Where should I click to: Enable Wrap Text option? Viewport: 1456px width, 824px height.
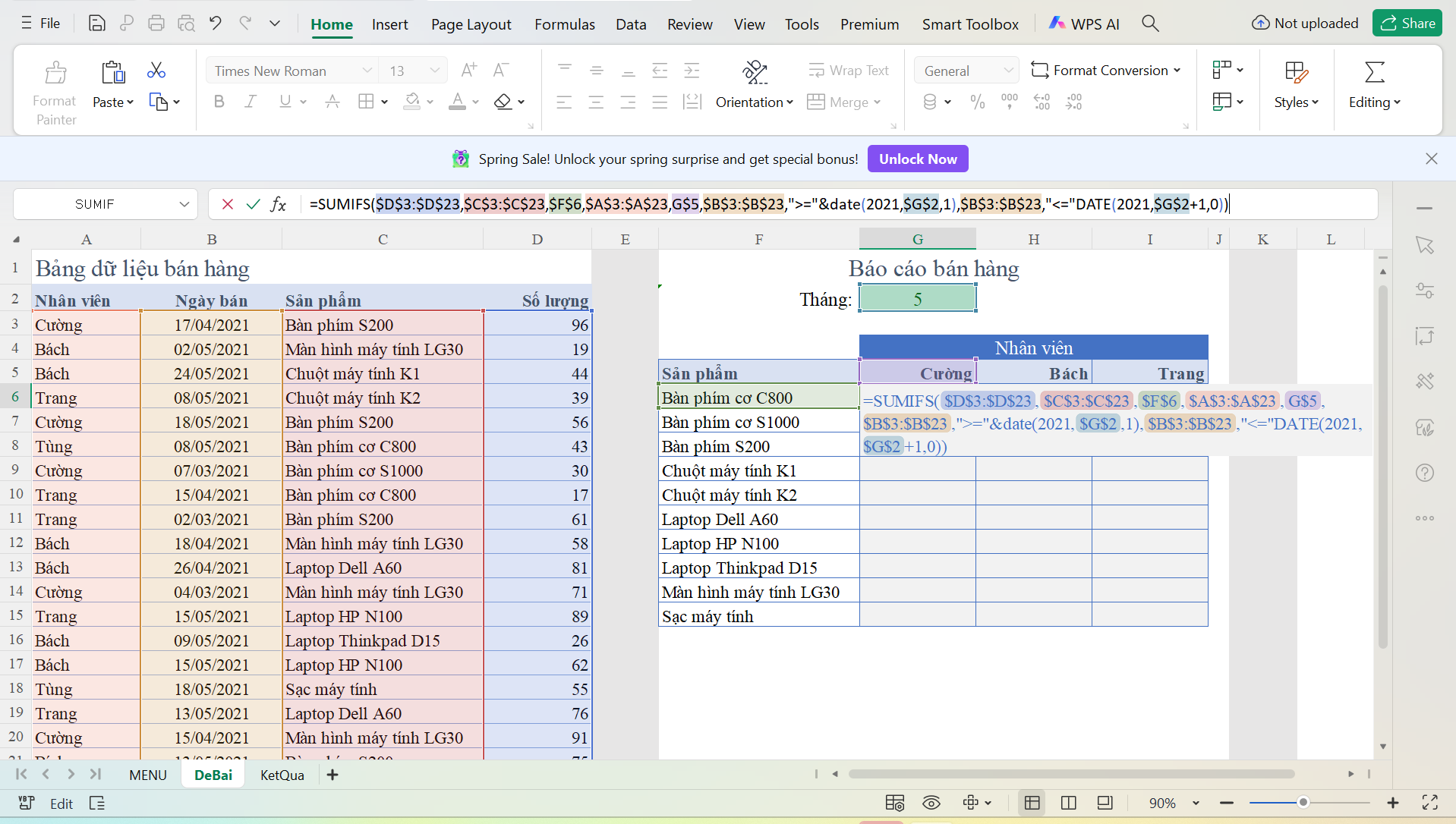click(x=848, y=71)
